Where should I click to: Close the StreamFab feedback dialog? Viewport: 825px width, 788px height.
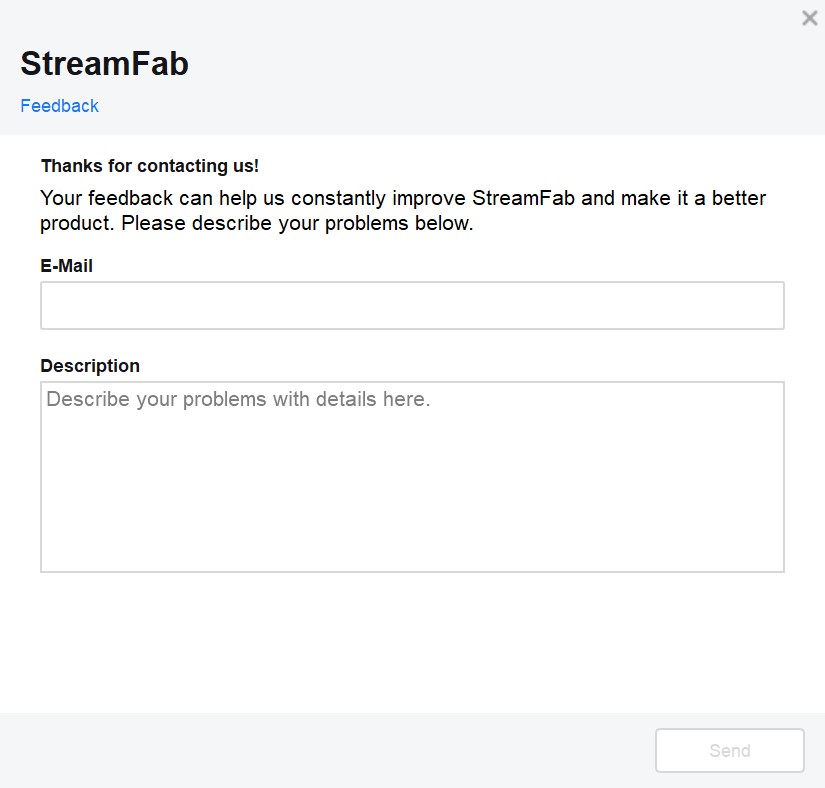tap(809, 18)
